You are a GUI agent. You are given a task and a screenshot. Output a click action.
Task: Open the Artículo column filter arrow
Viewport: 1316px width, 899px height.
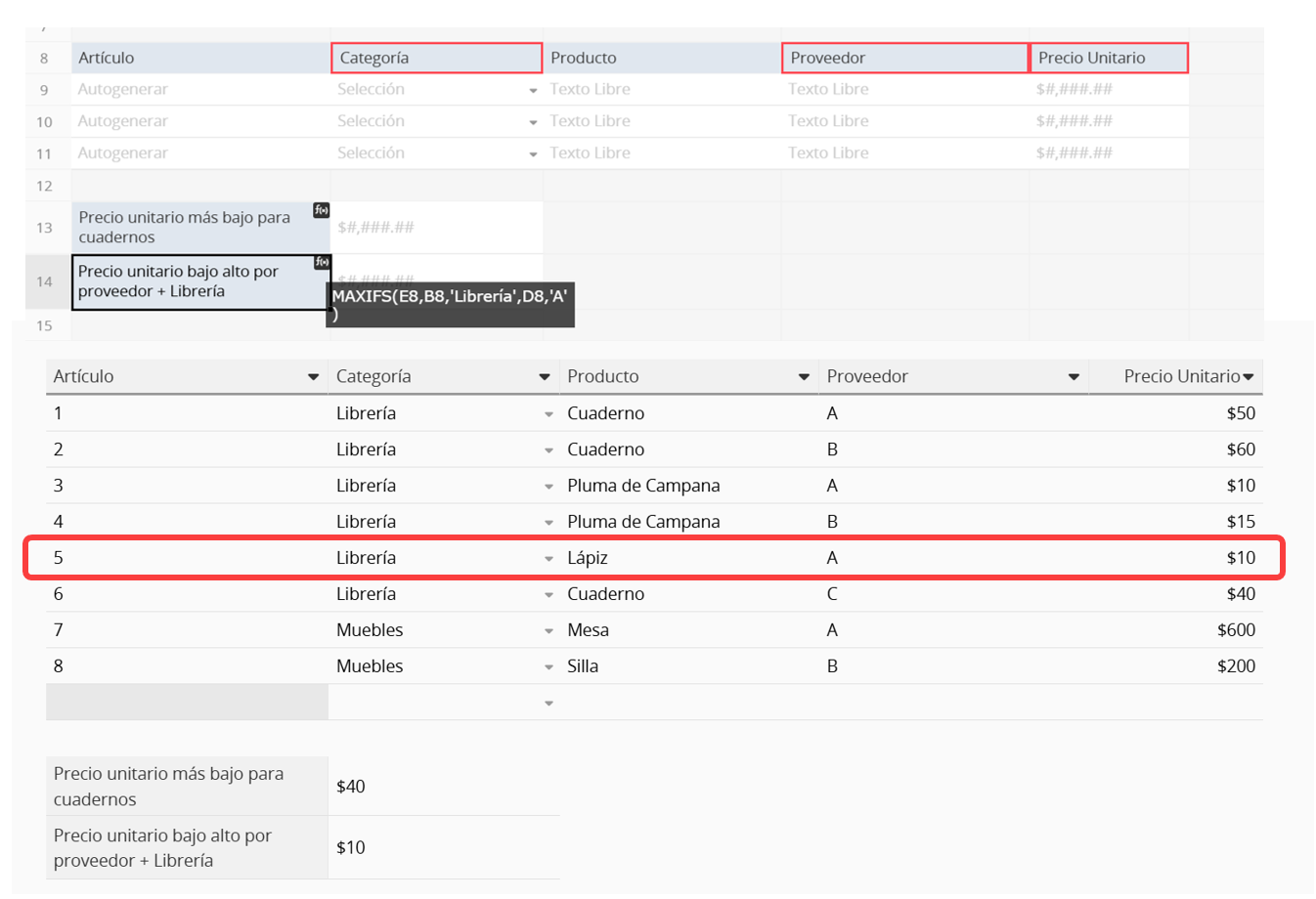click(x=313, y=377)
